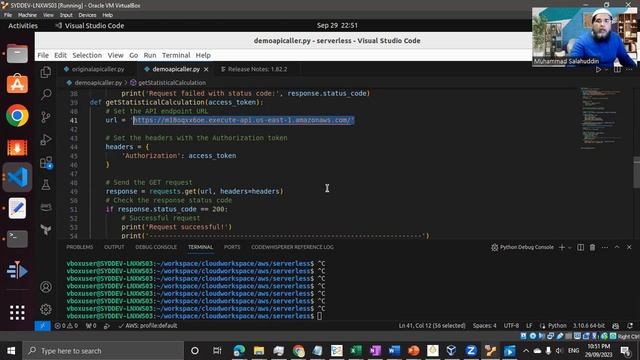Open Terminal app from Ubuntu dock
Viewport: 640px width, 360px height.
[17, 239]
